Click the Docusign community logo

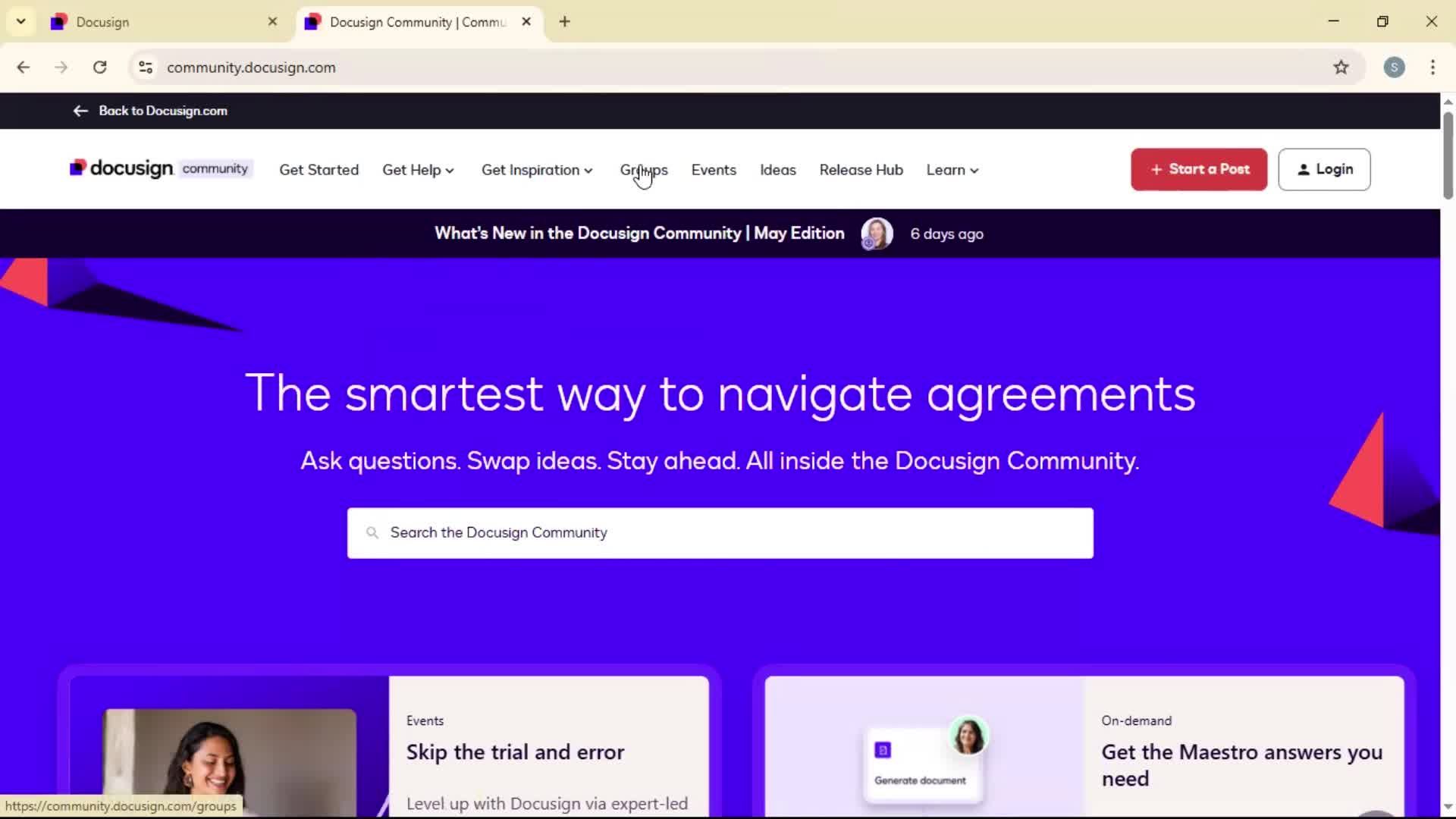(161, 168)
